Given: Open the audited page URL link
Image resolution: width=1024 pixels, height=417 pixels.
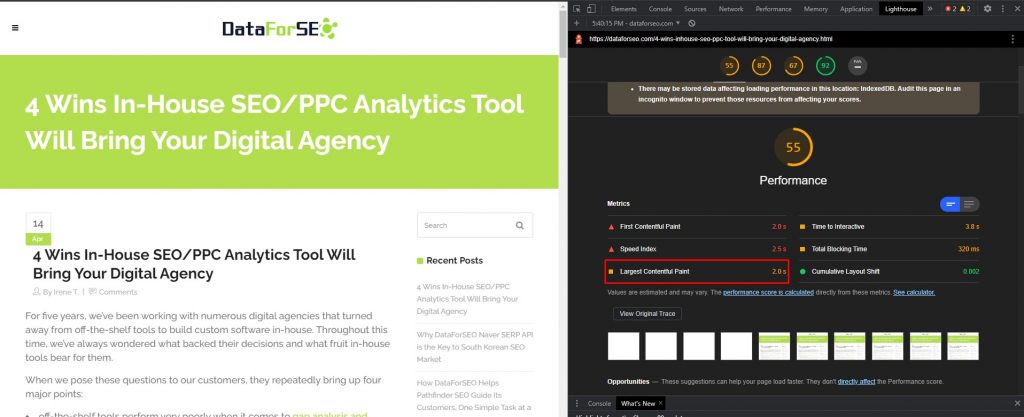Looking at the screenshot, I should (711, 39).
